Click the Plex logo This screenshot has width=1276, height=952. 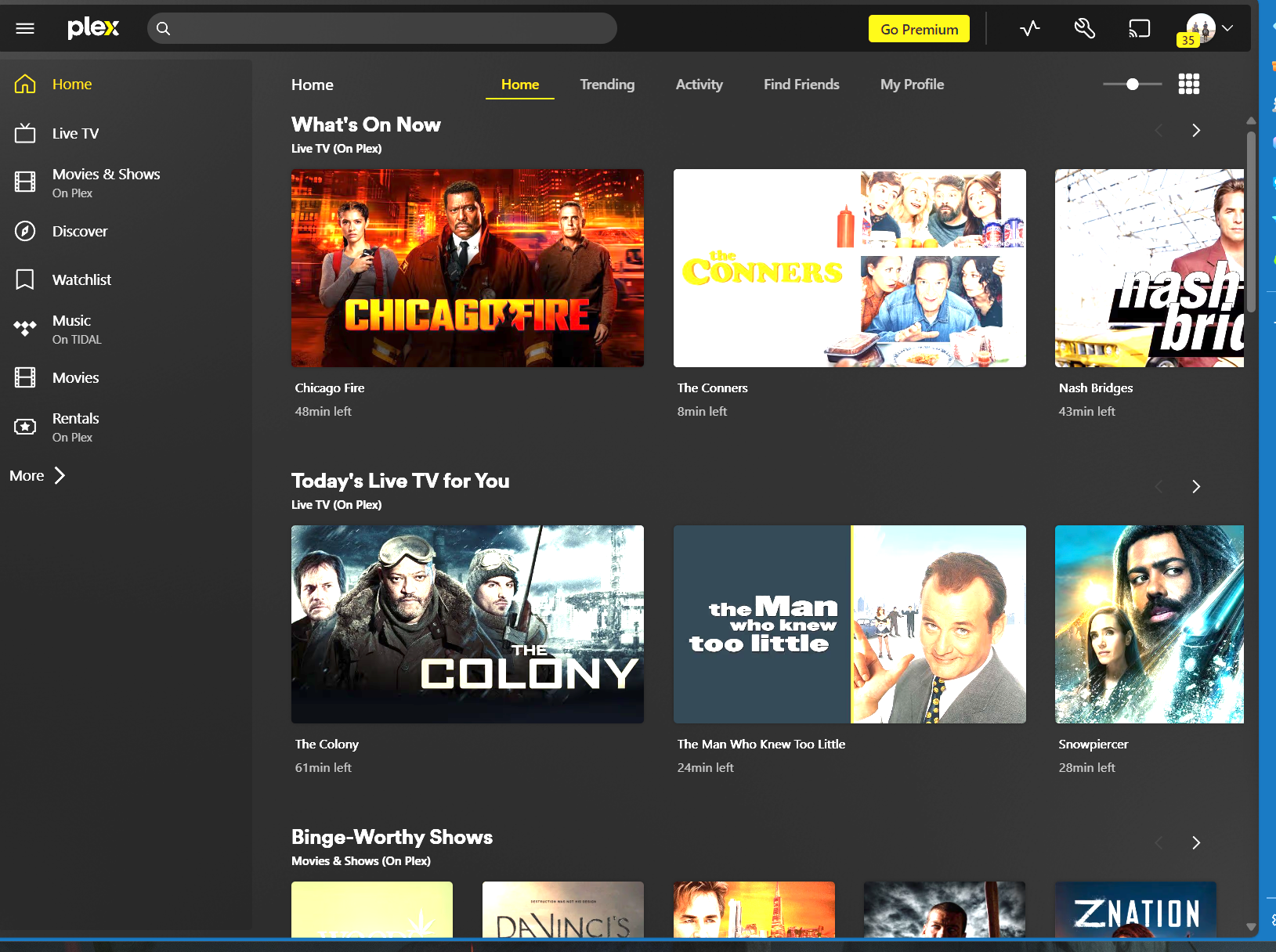(x=93, y=28)
